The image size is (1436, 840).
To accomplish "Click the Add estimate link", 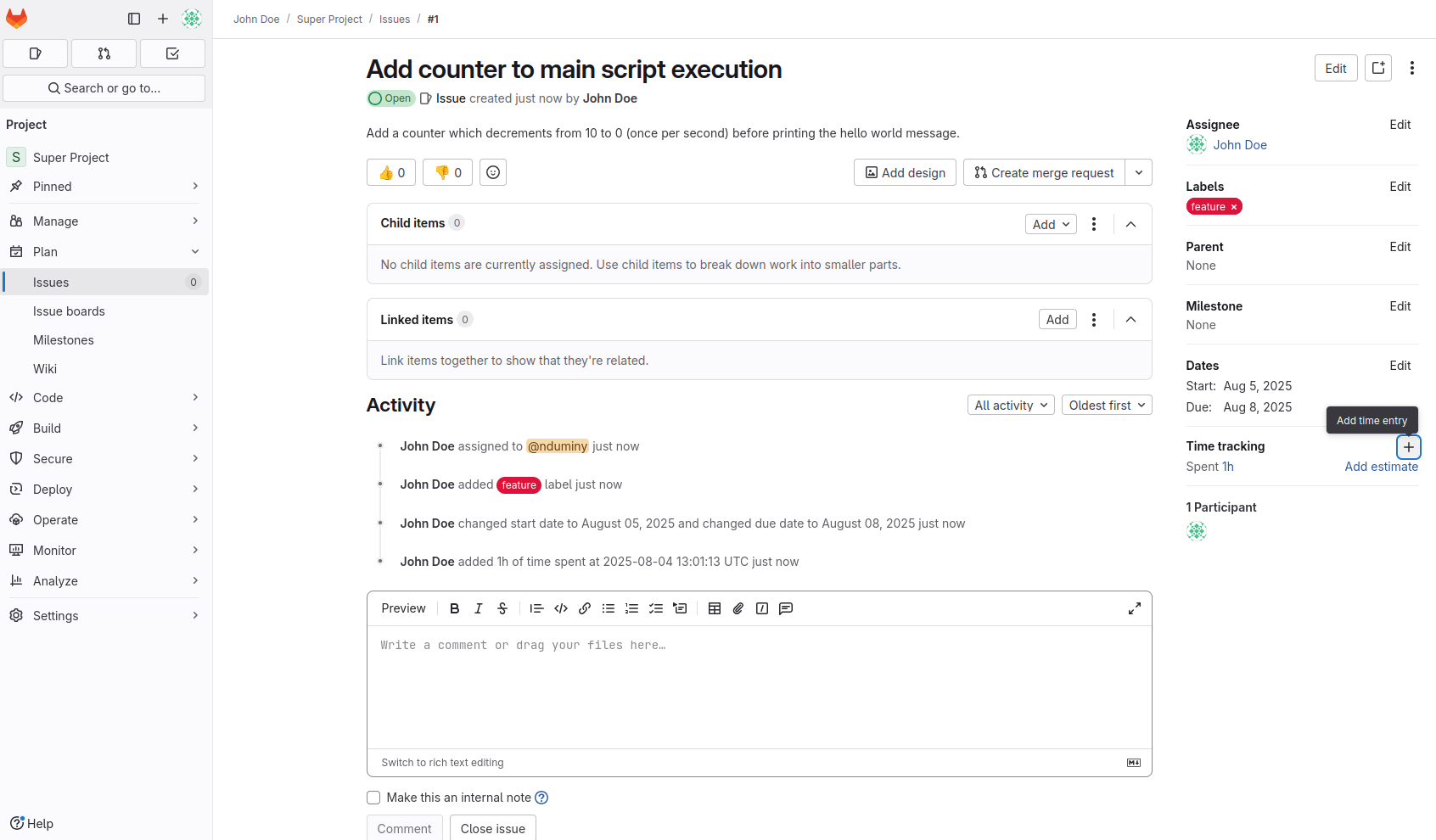I will 1382,467.
